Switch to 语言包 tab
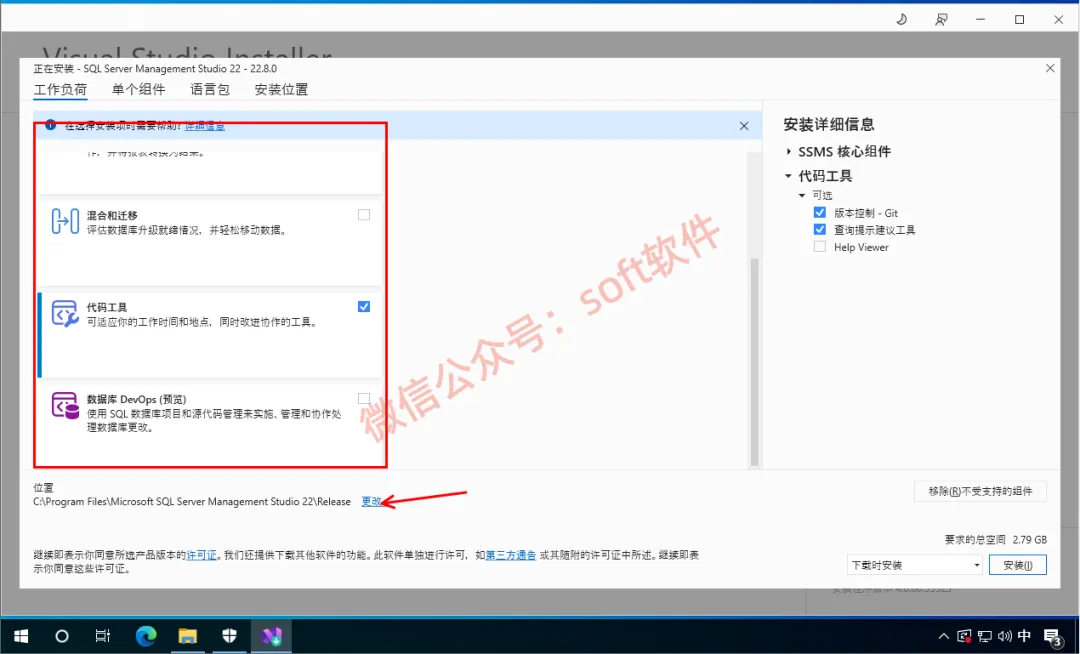Screen dimensions: 1080x654 coord(210,89)
